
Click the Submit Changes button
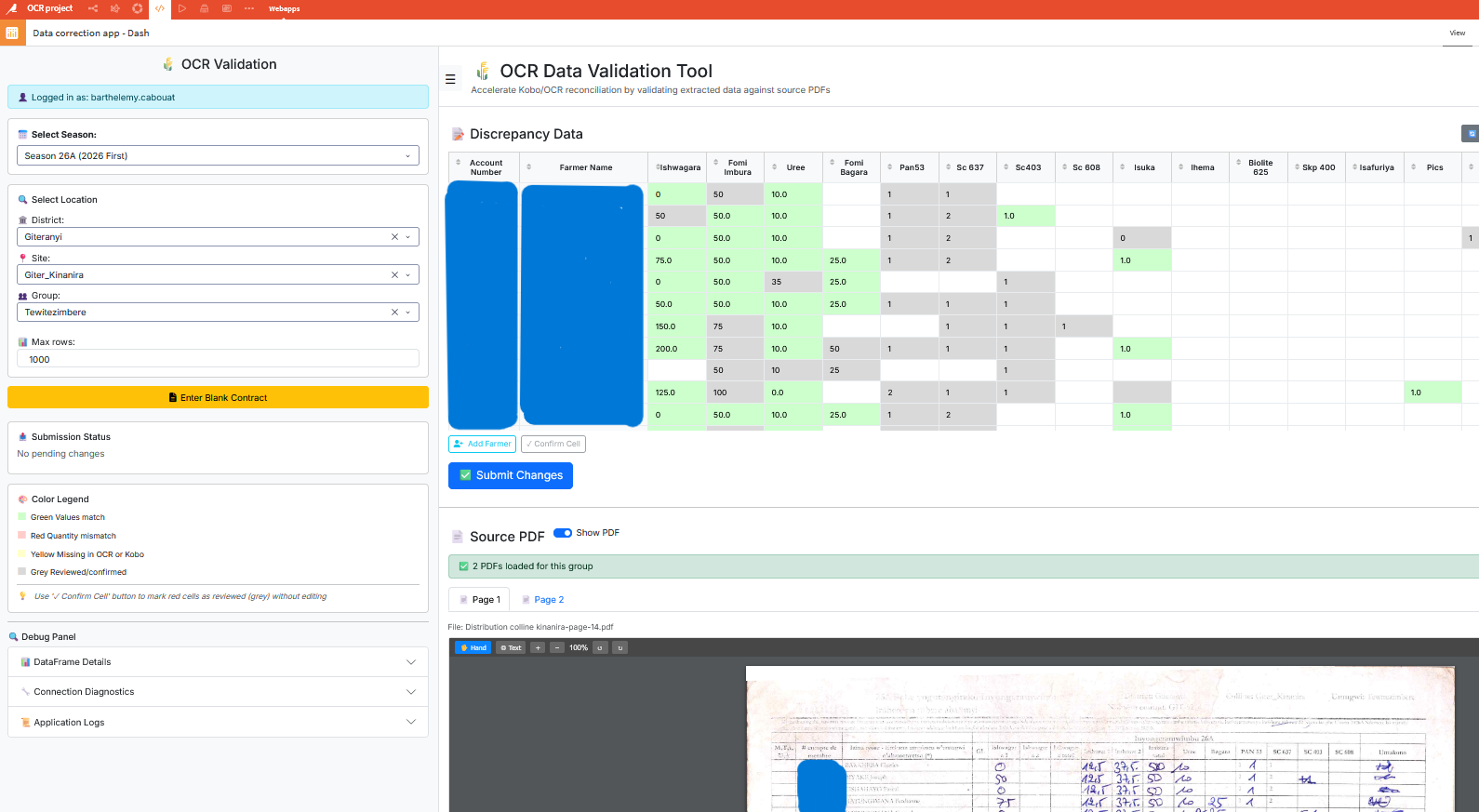pos(510,475)
